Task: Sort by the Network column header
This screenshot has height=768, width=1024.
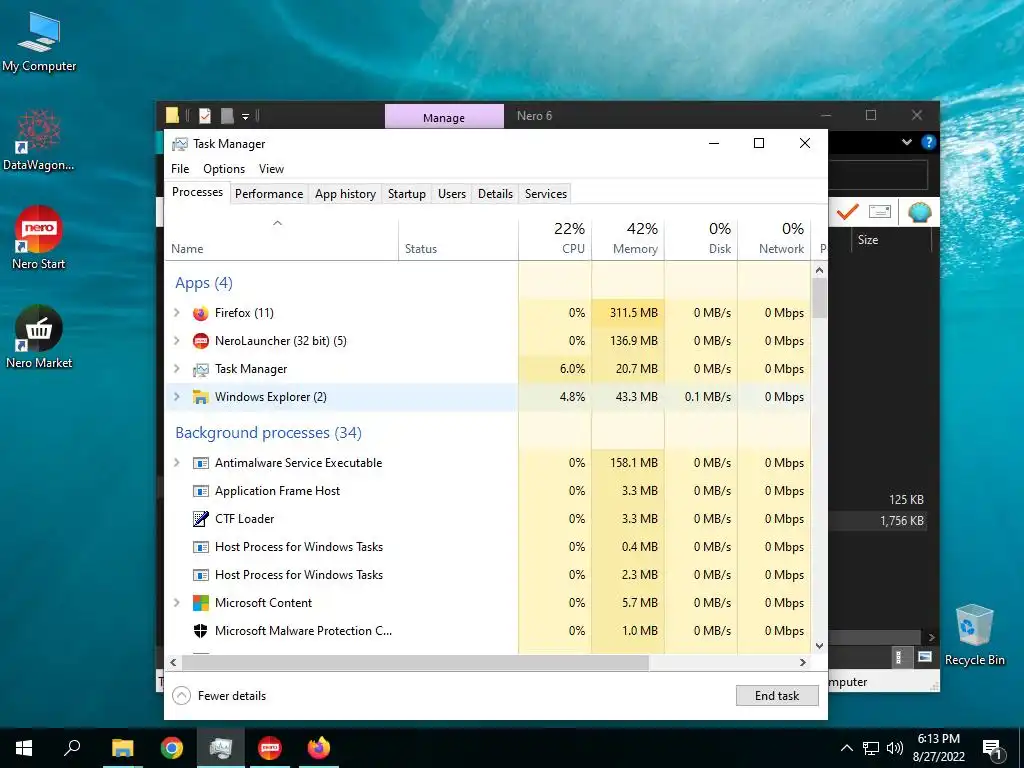Action: click(x=774, y=238)
